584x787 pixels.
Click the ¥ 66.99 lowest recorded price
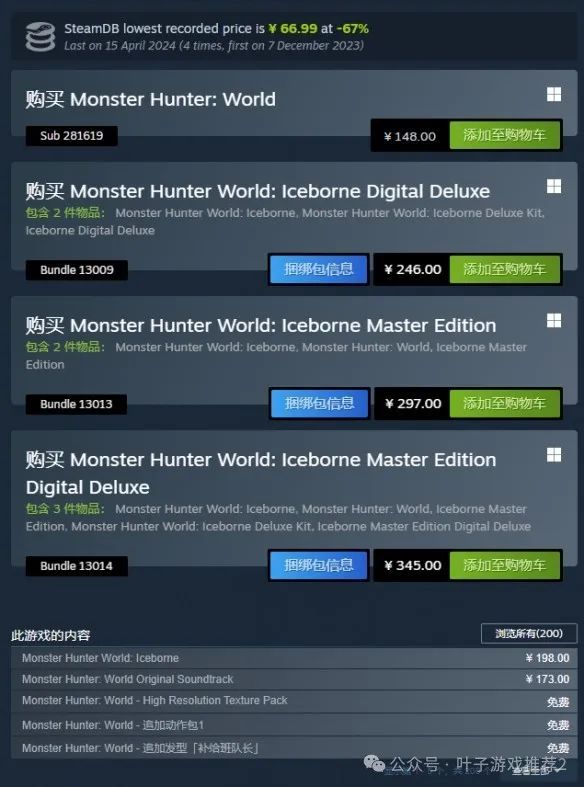click(293, 29)
